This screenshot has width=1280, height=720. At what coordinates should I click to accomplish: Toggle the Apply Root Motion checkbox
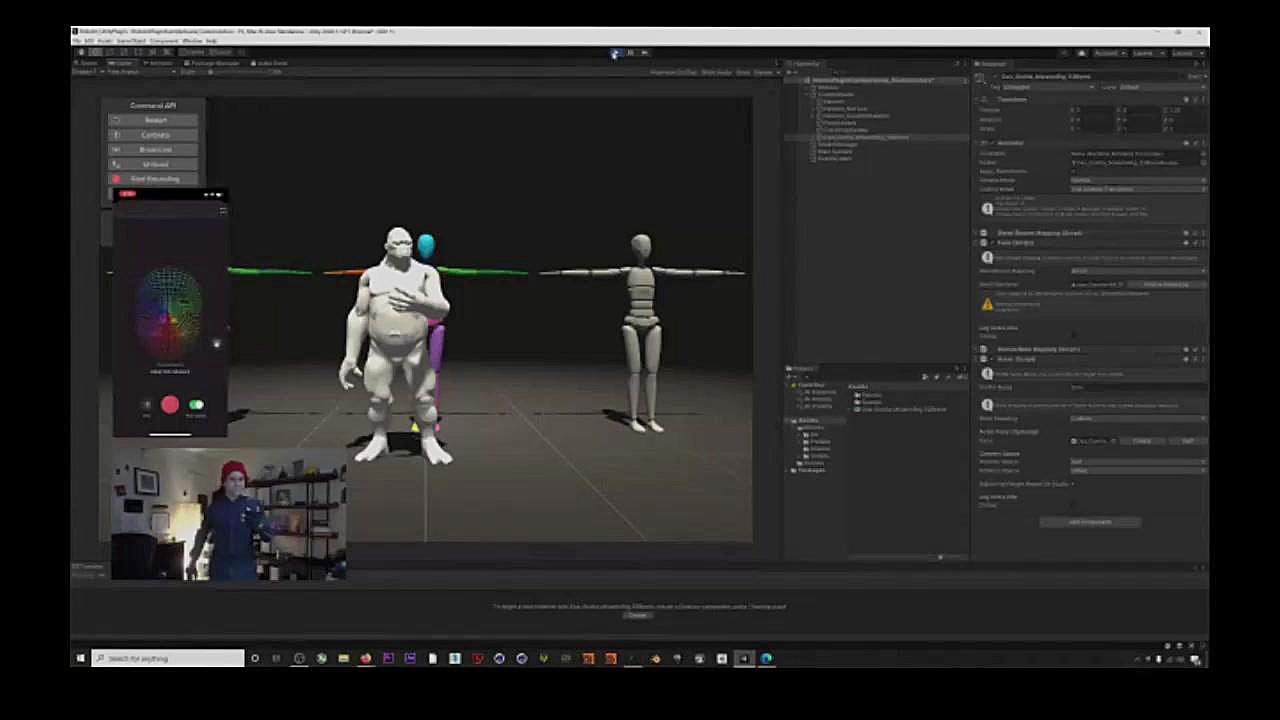coord(1074,171)
